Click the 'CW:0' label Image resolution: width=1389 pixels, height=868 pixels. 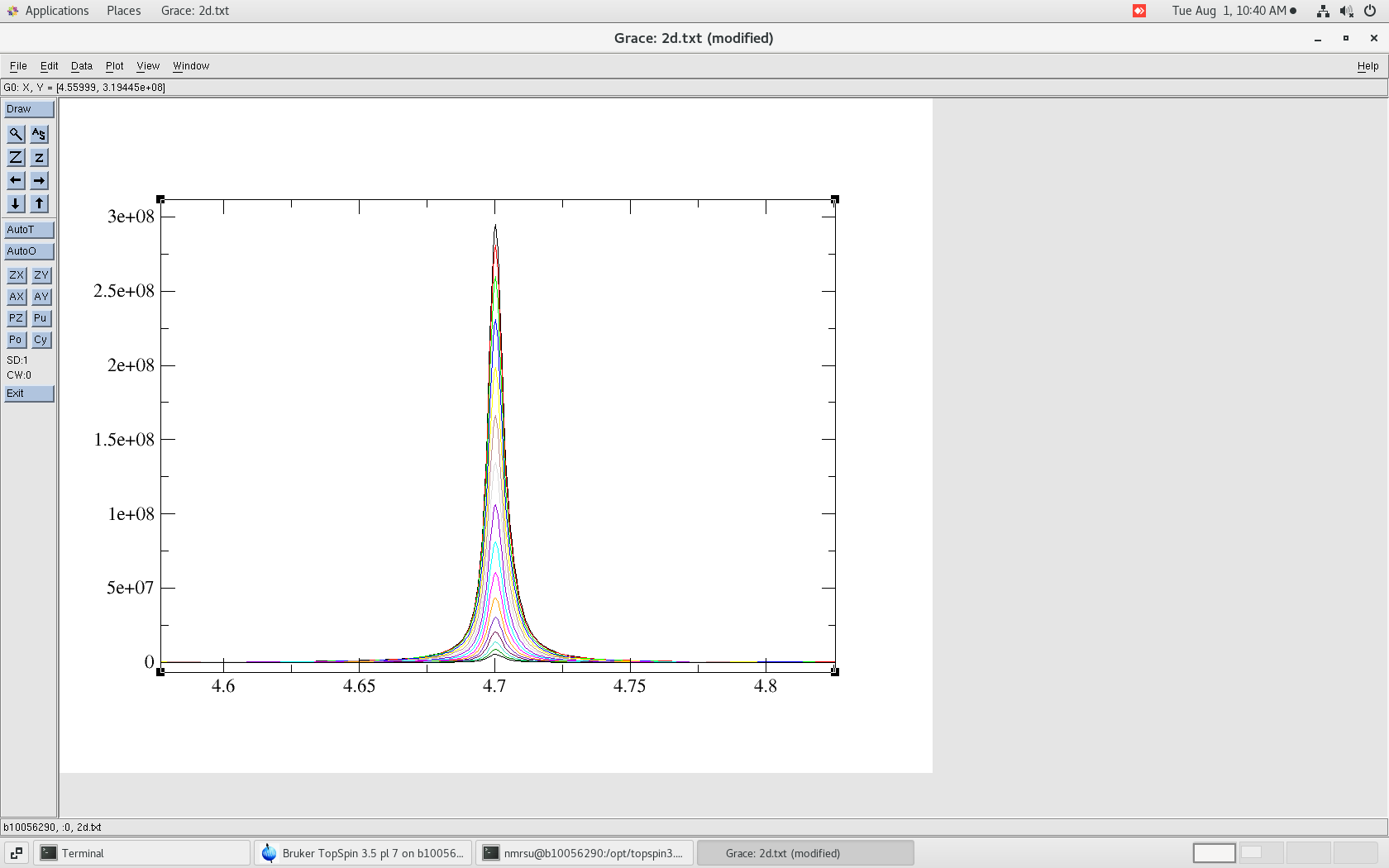coord(19,375)
